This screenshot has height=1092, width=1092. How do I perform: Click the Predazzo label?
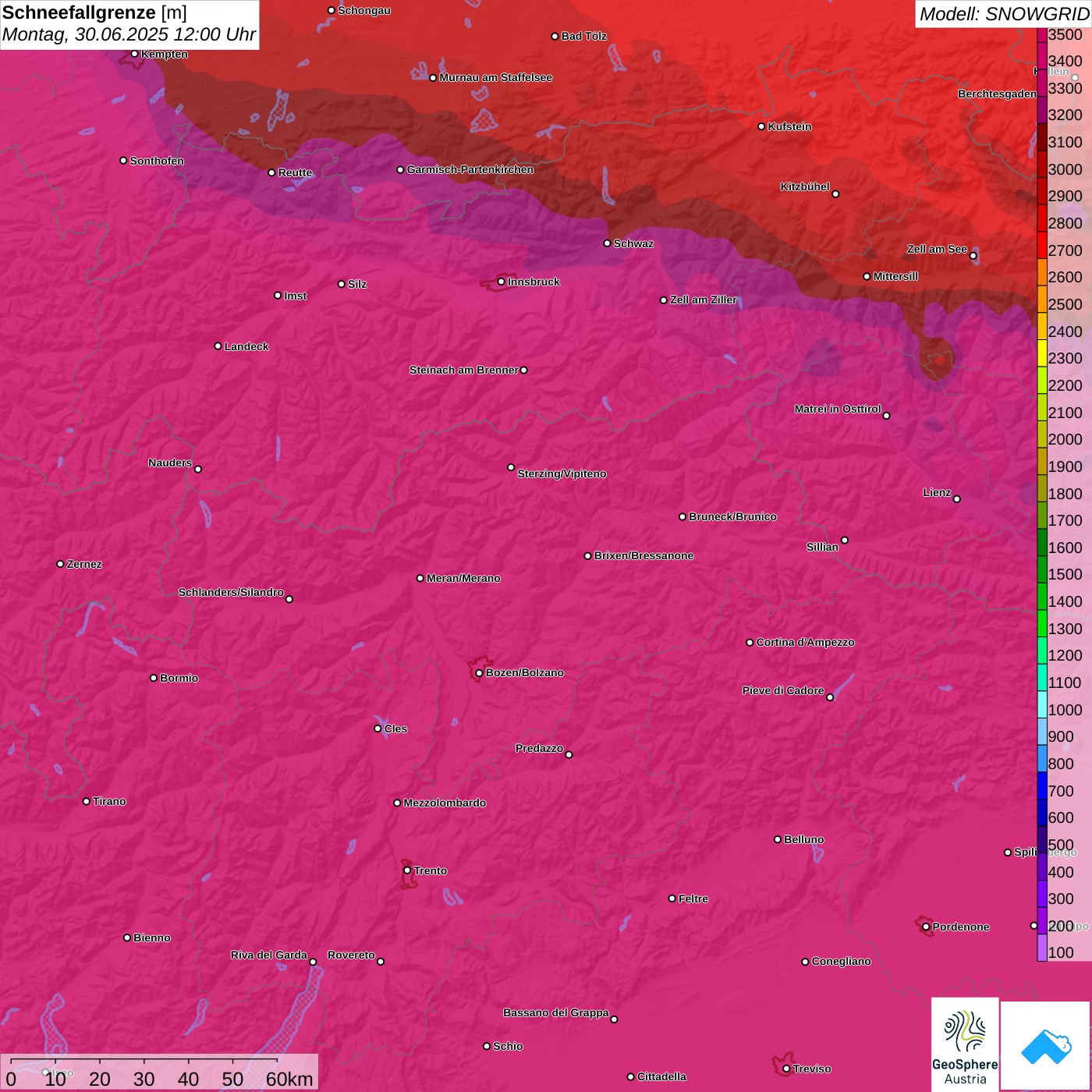(x=539, y=748)
